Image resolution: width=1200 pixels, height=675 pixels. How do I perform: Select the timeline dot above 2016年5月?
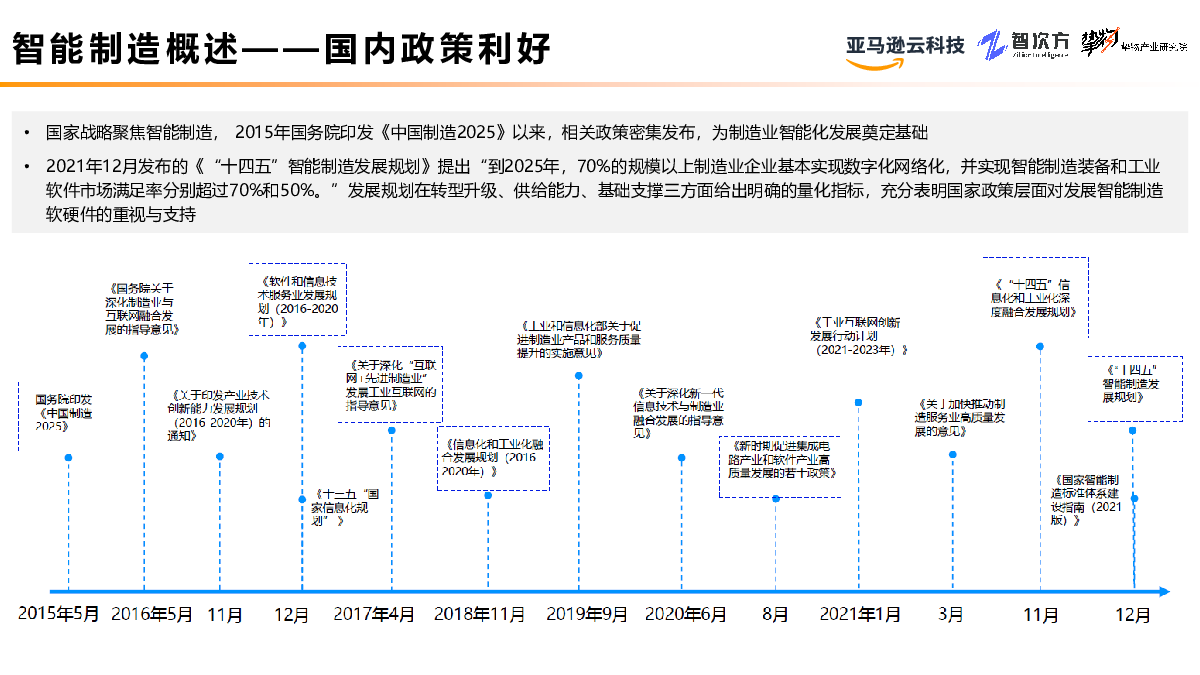point(144,356)
